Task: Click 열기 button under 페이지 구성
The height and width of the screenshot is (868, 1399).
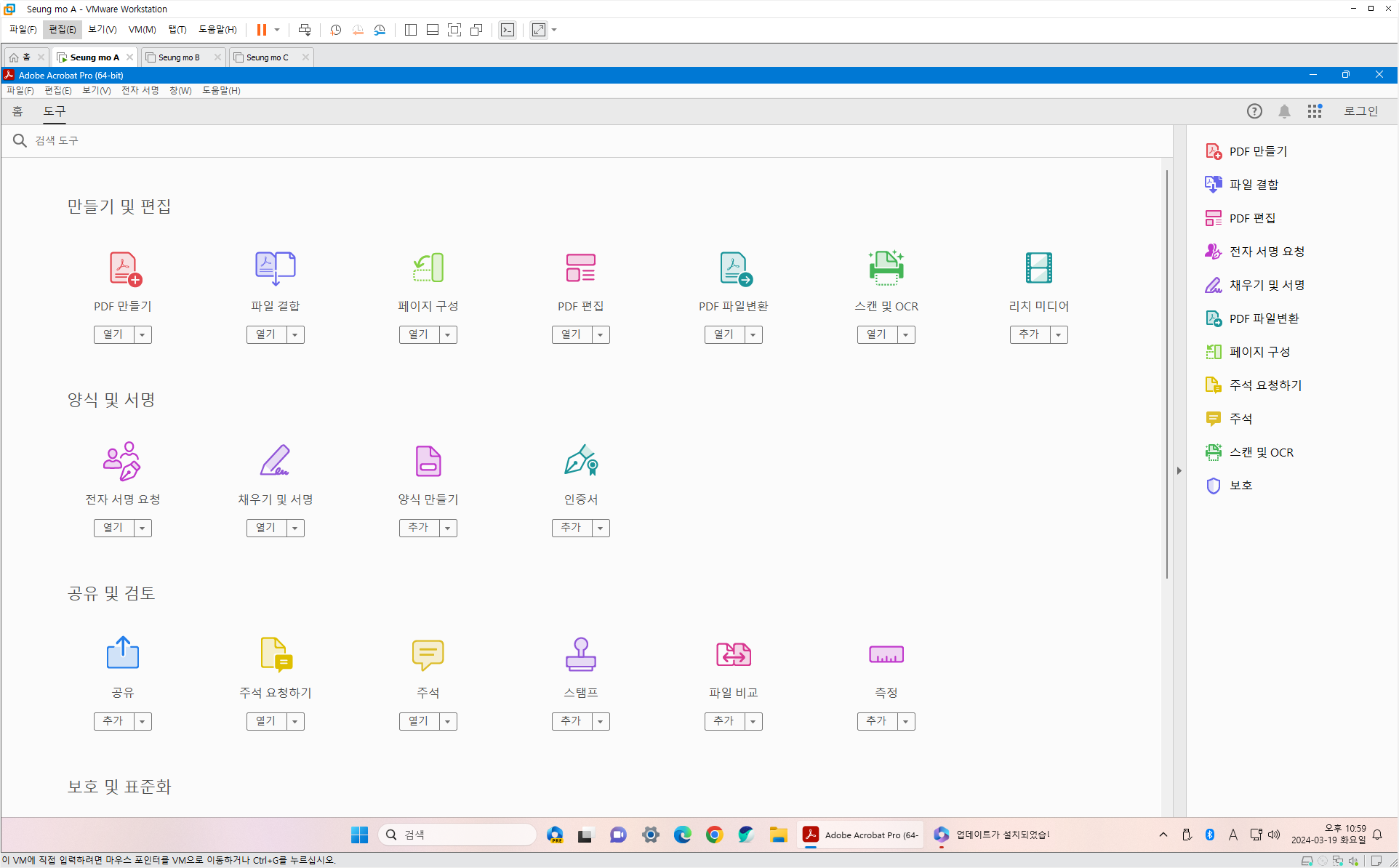Action: [x=418, y=334]
